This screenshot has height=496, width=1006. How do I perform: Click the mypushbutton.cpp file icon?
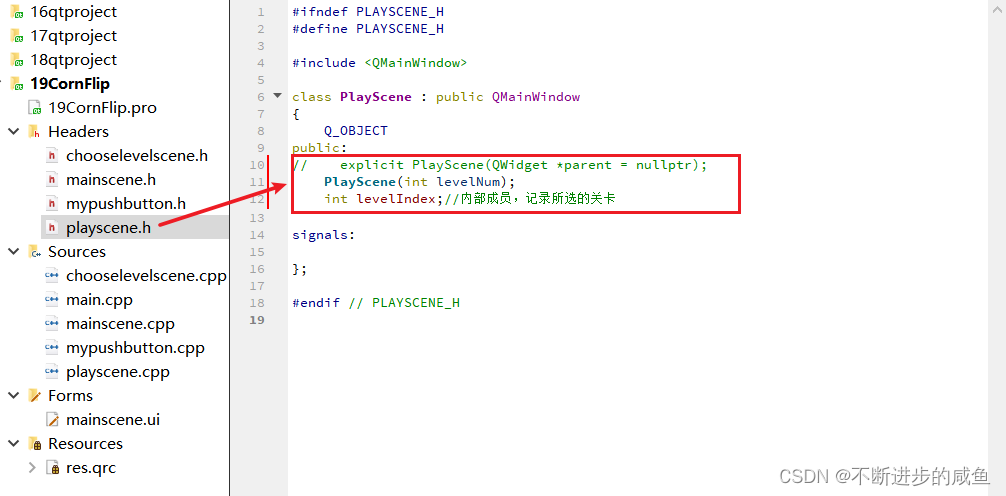pyautogui.click(x=52, y=348)
